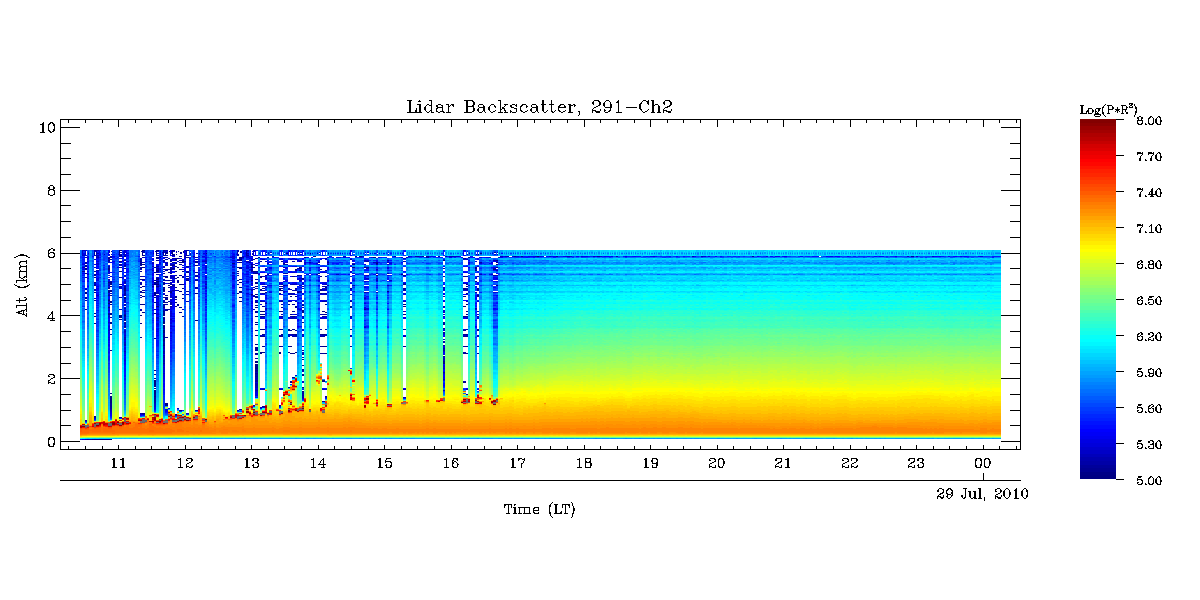Click the 'Time (LT)' axis label
Viewport: 1200px width, 600px height.
pos(539,510)
